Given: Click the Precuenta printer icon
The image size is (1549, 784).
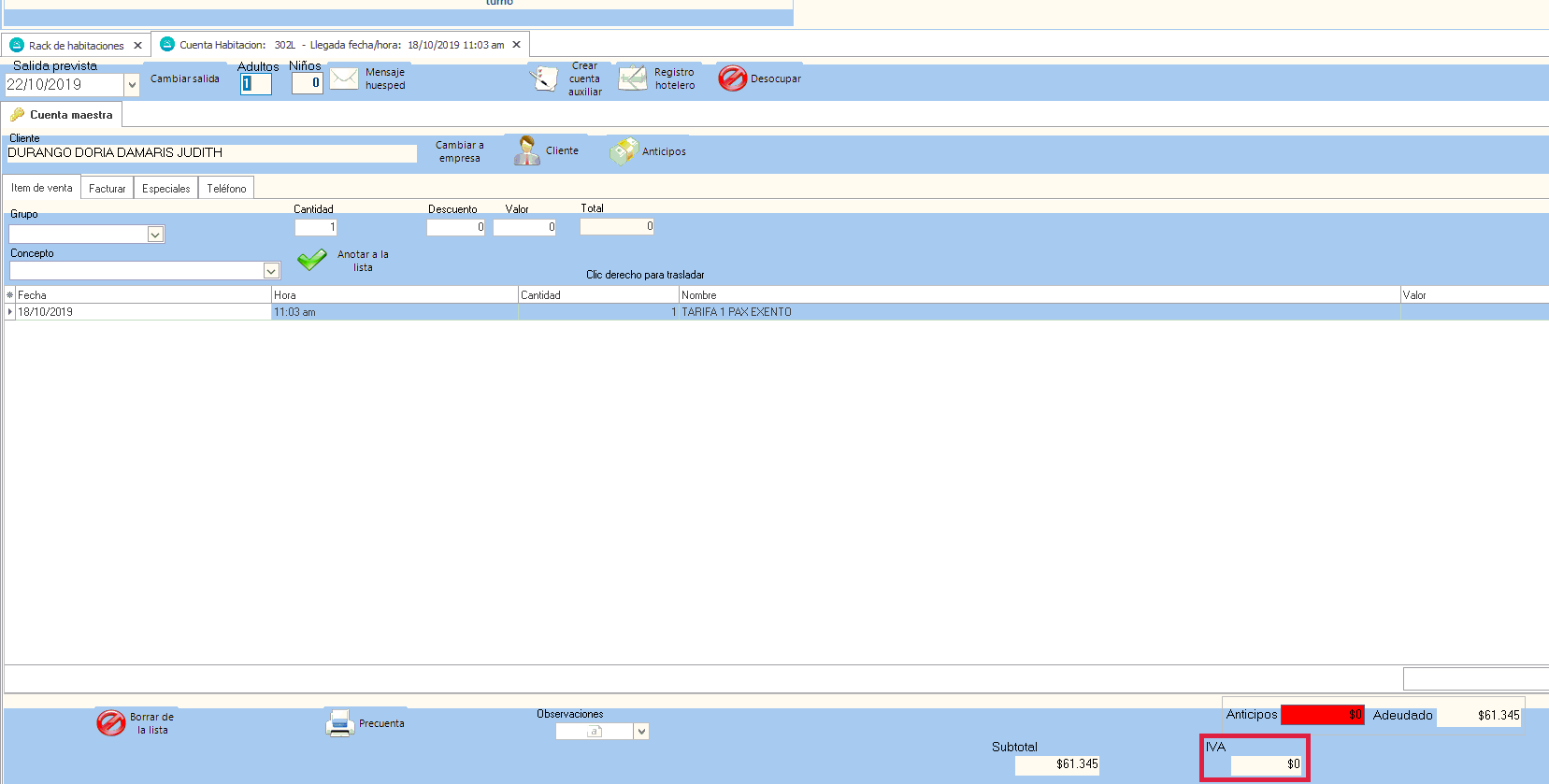Looking at the screenshot, I should click(339, 723).
